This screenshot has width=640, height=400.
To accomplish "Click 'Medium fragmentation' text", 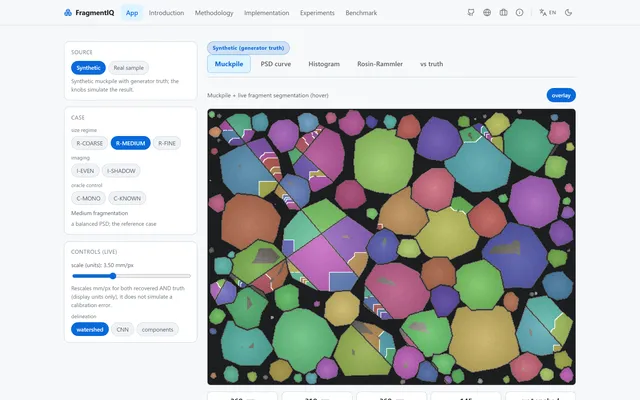I will coord(100,213).
